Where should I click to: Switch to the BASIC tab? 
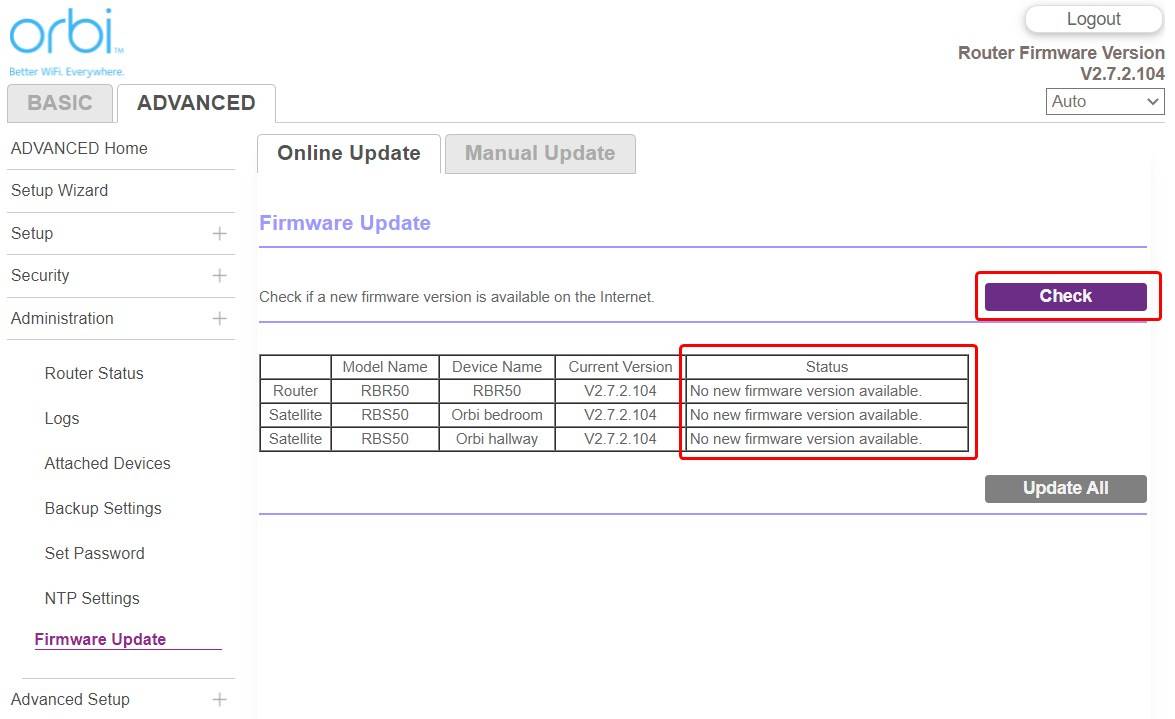[60, 103]
